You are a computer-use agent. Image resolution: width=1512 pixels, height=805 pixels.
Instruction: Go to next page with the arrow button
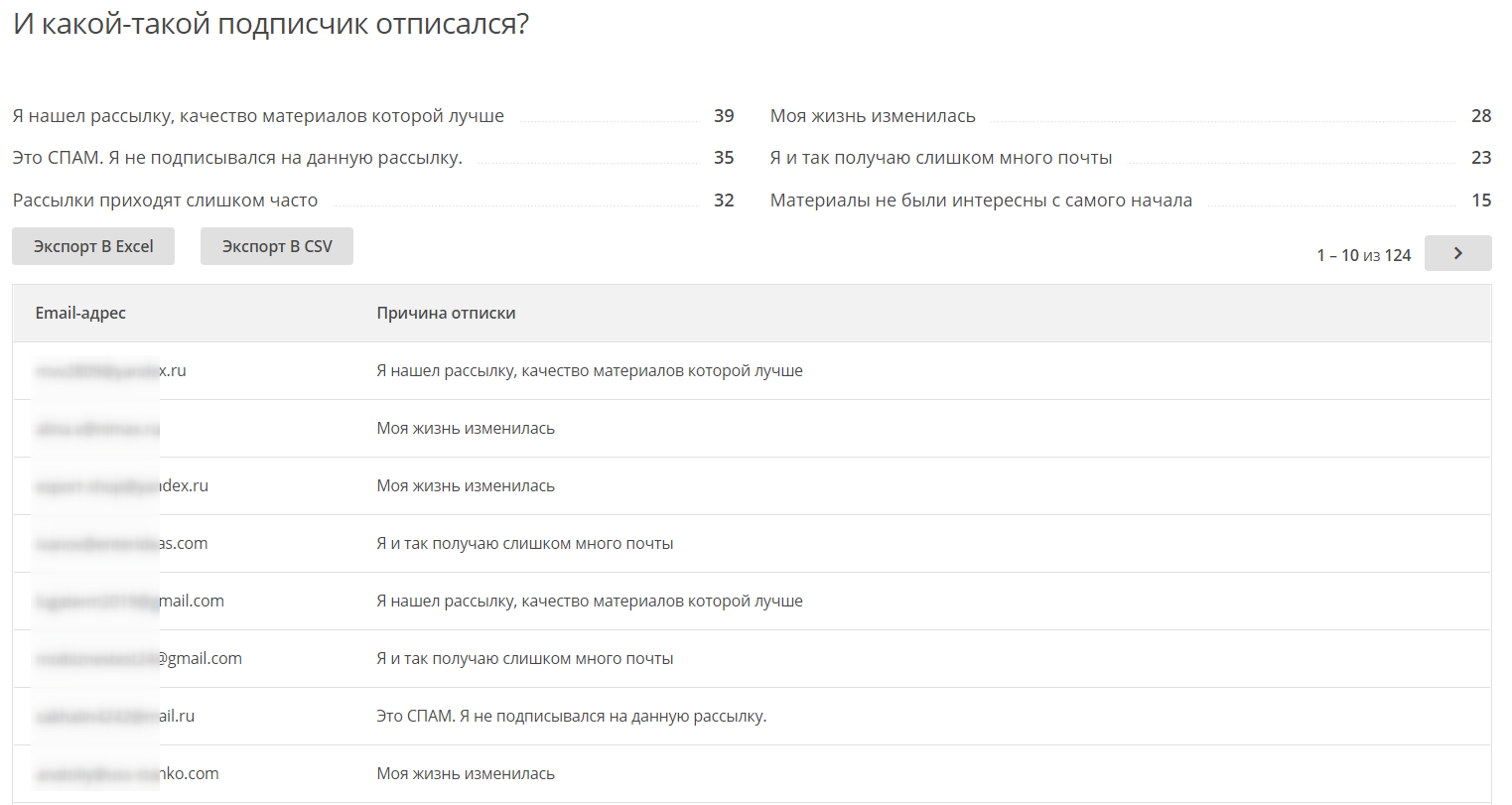point(1457,253)
